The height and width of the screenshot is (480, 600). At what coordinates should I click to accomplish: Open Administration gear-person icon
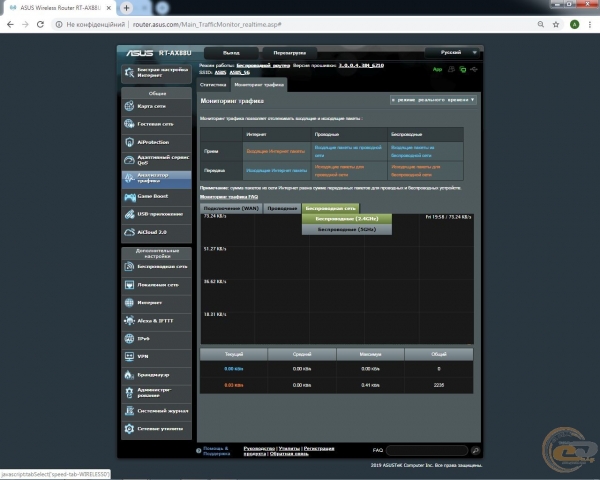pyautogui.click(x=129, y=392)
